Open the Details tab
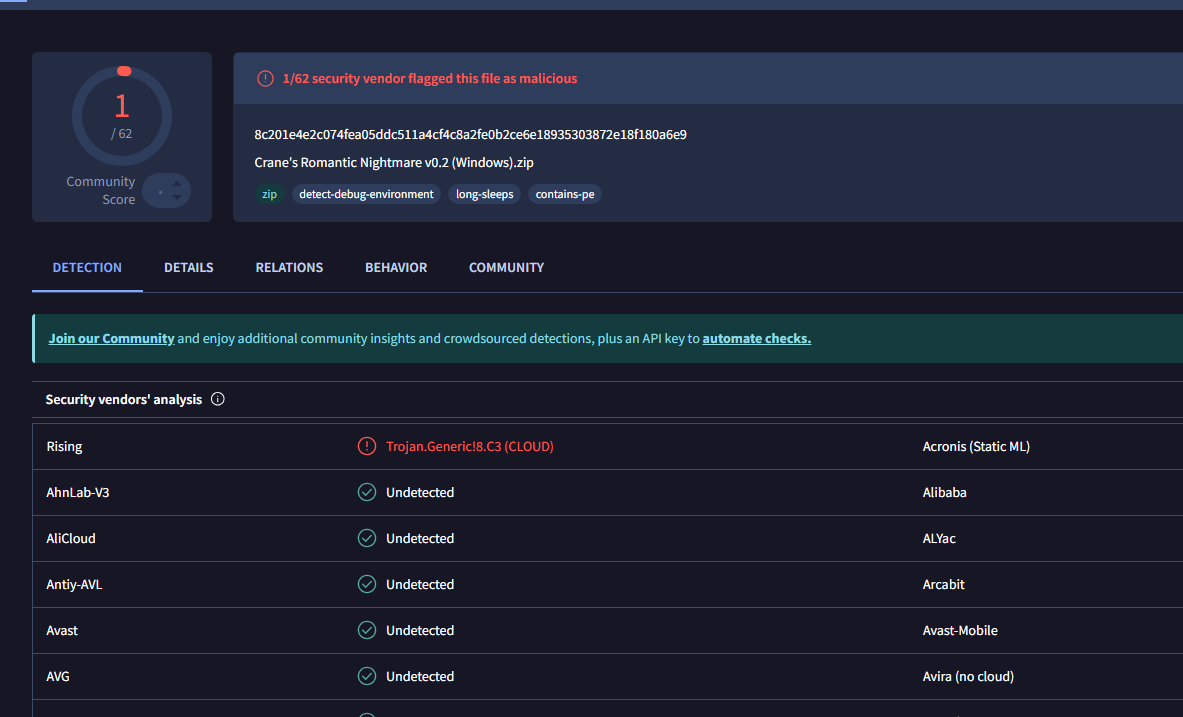 click(x=189, y=268)
